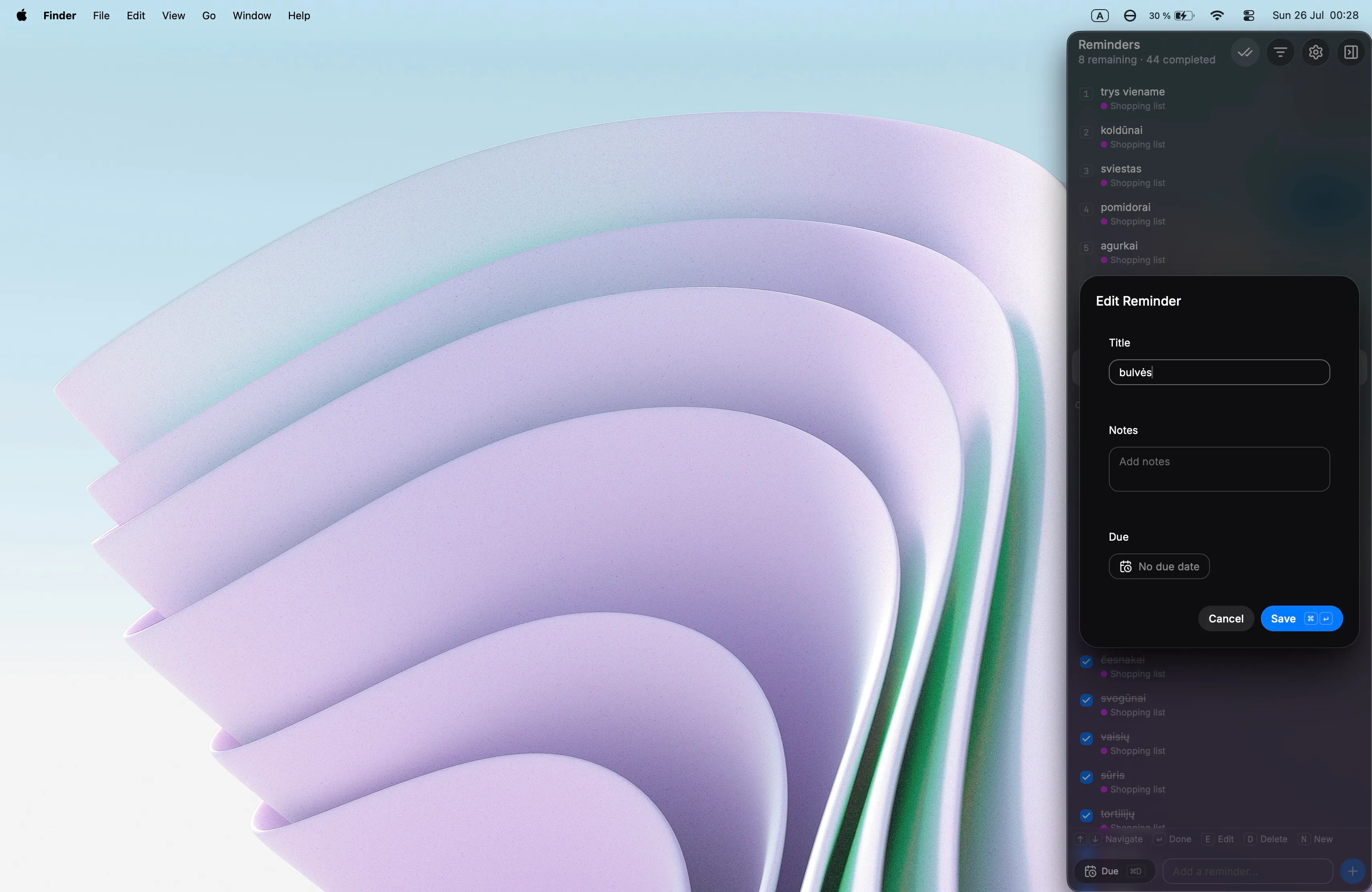Image resolution: width=1372 pixels, height=892 pixels.
Task: Uncheck the tortilijų completed checkbox
Action: pos(1086,815)
